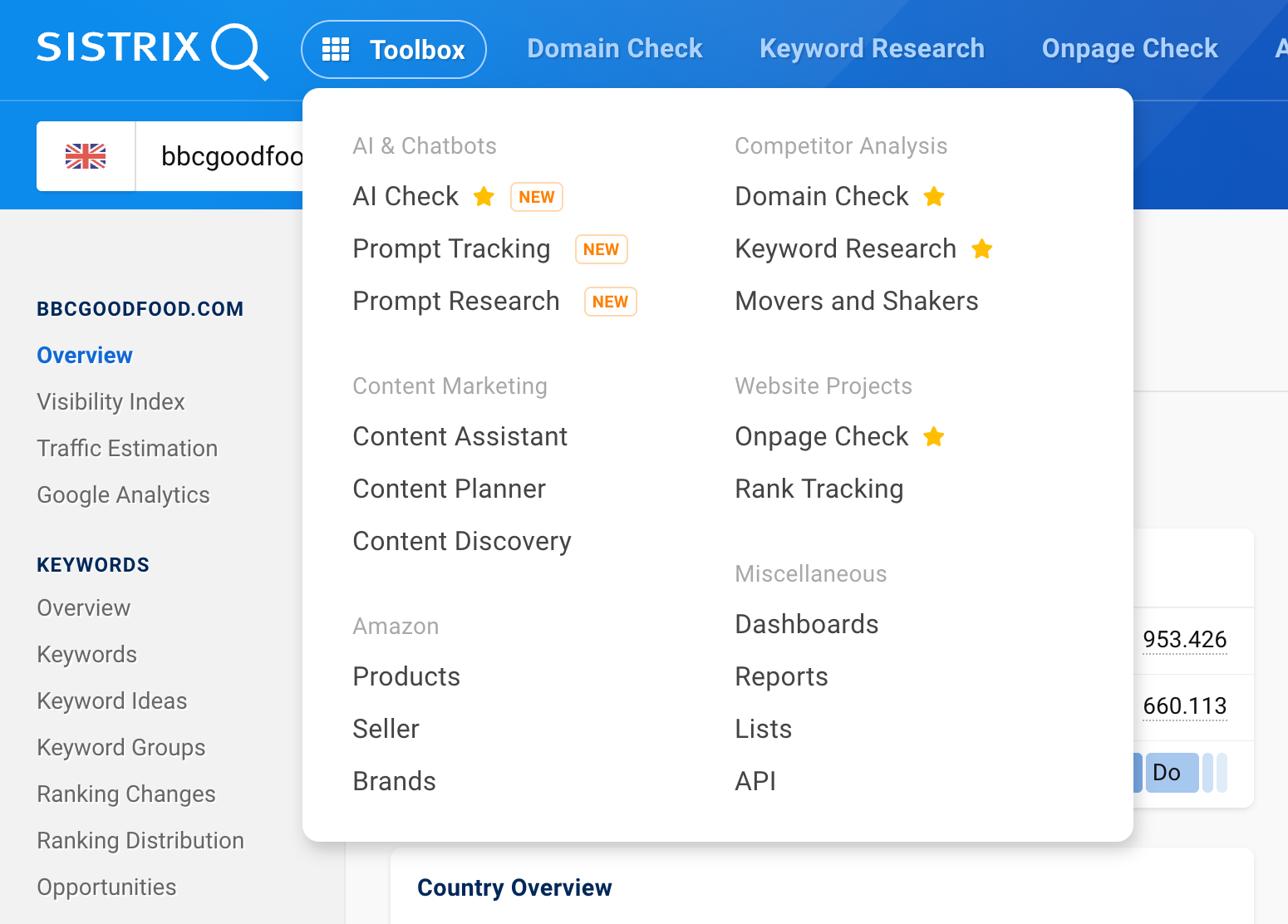
Task: Click NEW badge next to Prompt Tracking
Action: 602,249
